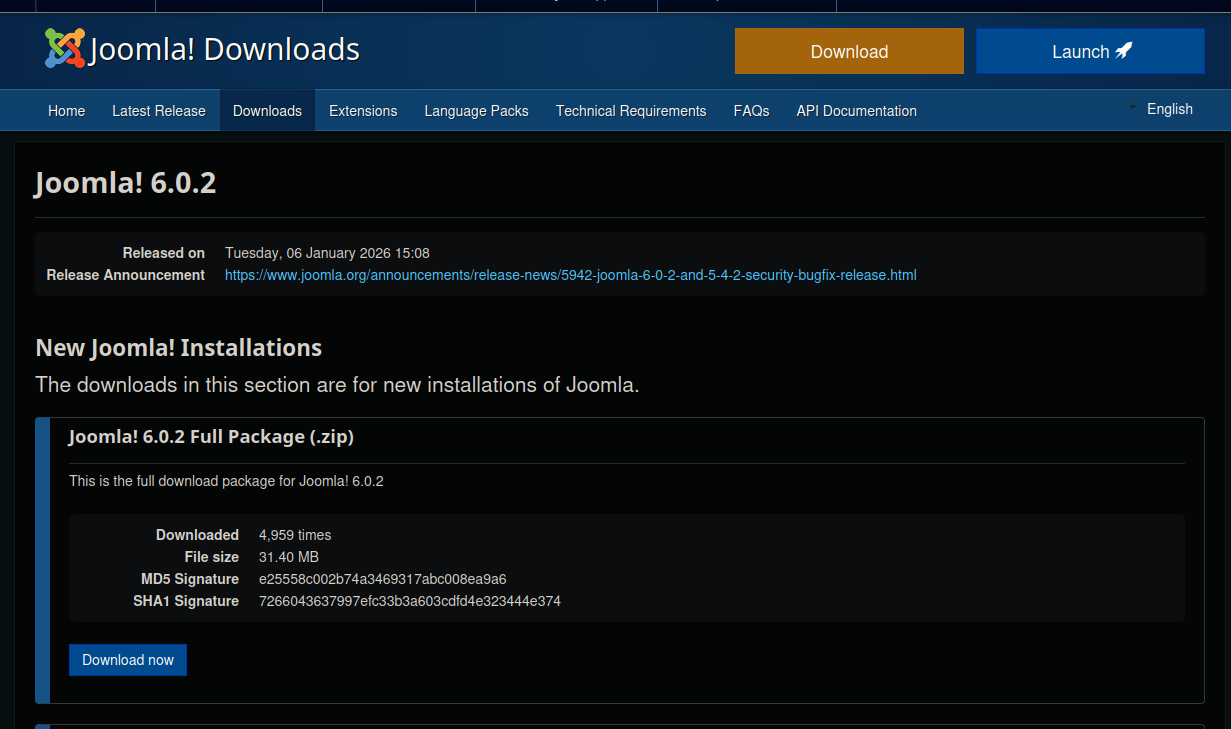
Task: Open the release announcement link
Action: click(570, 274)
